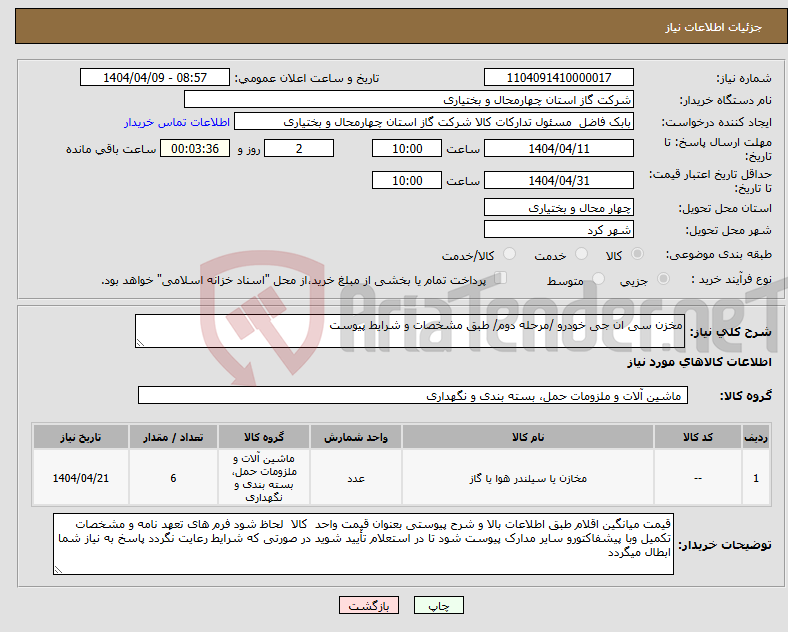Click the اطلاعات کالاهای مورد نیاز section heading
Viewport: 788px width, 632px height.
699,362
